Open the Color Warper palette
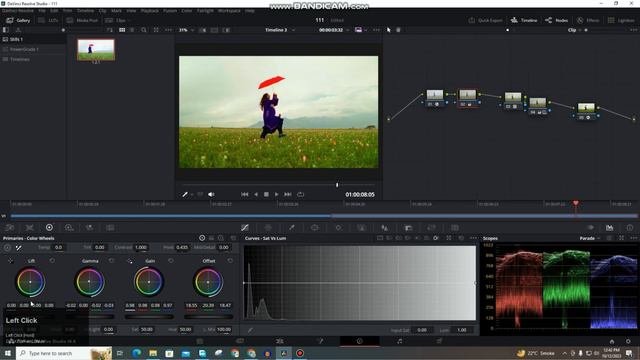This screenshot has height=360, width=640. tap(268, 228)
